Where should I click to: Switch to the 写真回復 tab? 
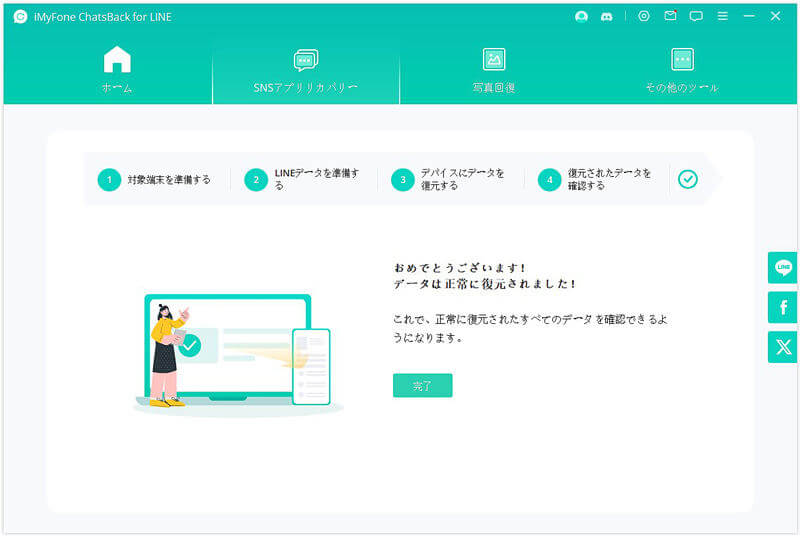click(494, 70)
